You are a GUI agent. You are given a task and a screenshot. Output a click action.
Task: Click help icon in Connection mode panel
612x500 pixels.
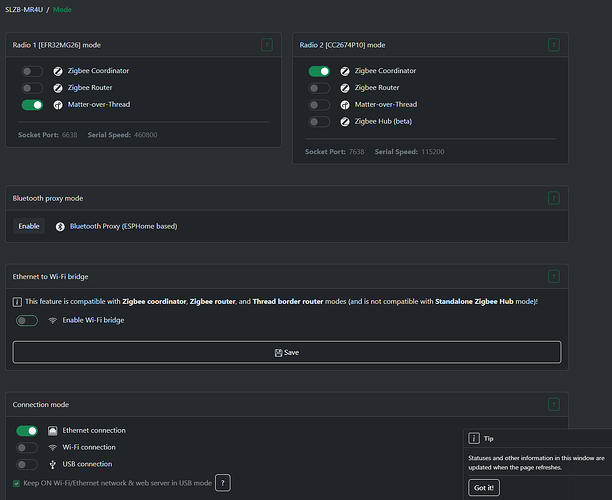click(554, 405)
